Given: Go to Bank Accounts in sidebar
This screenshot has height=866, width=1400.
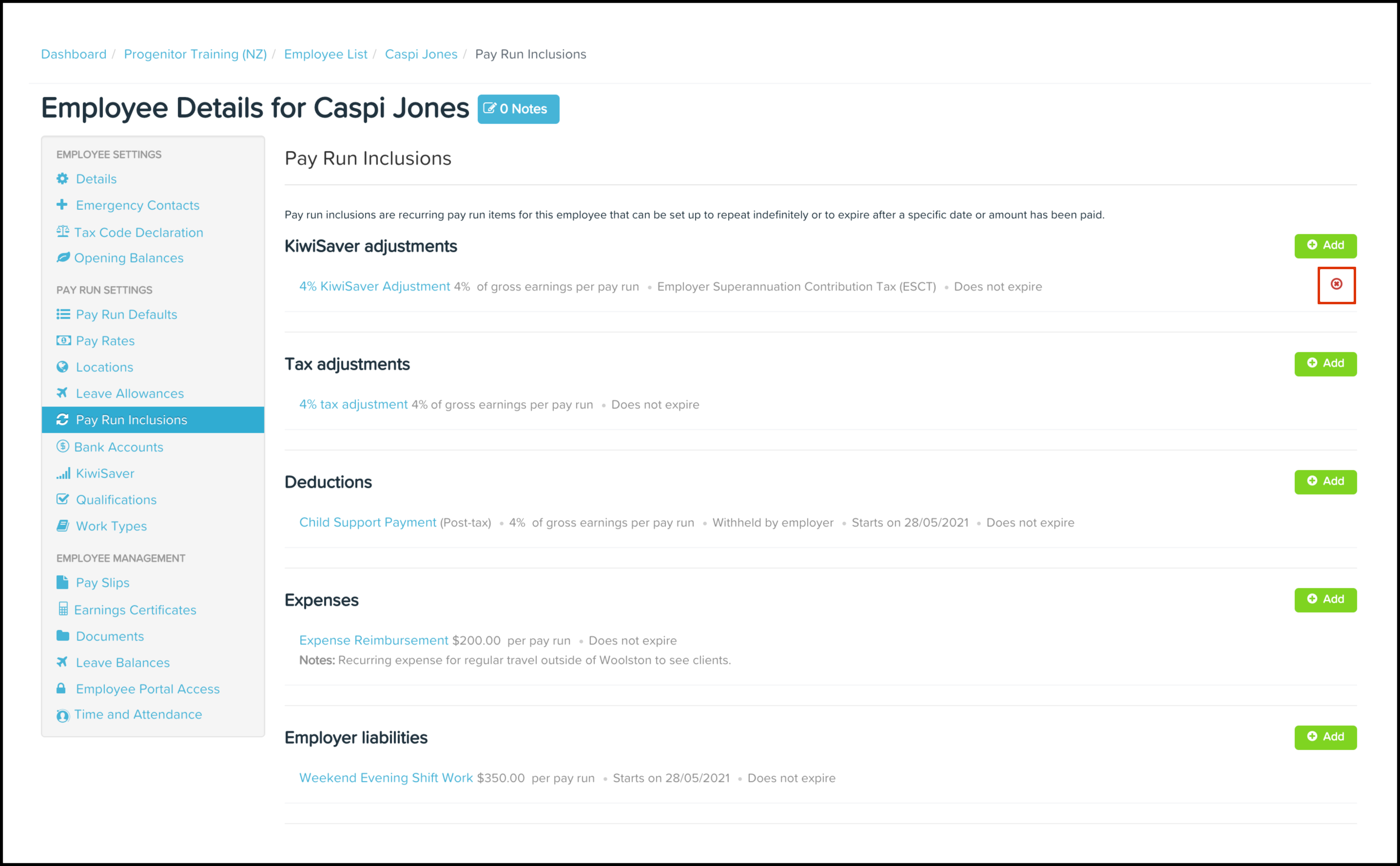Looking at the screenshot, I should (118, 447).
